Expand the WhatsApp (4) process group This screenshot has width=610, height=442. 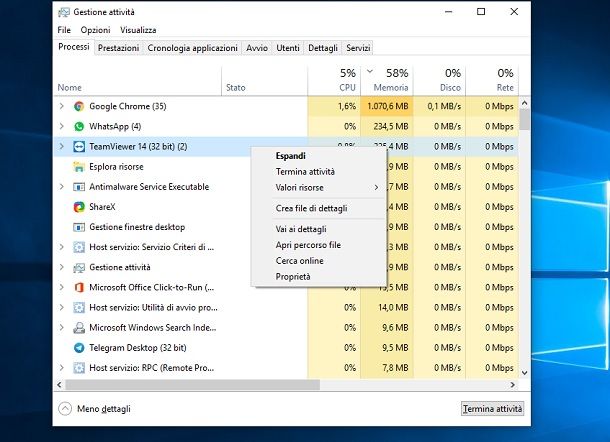coord(61,126)
